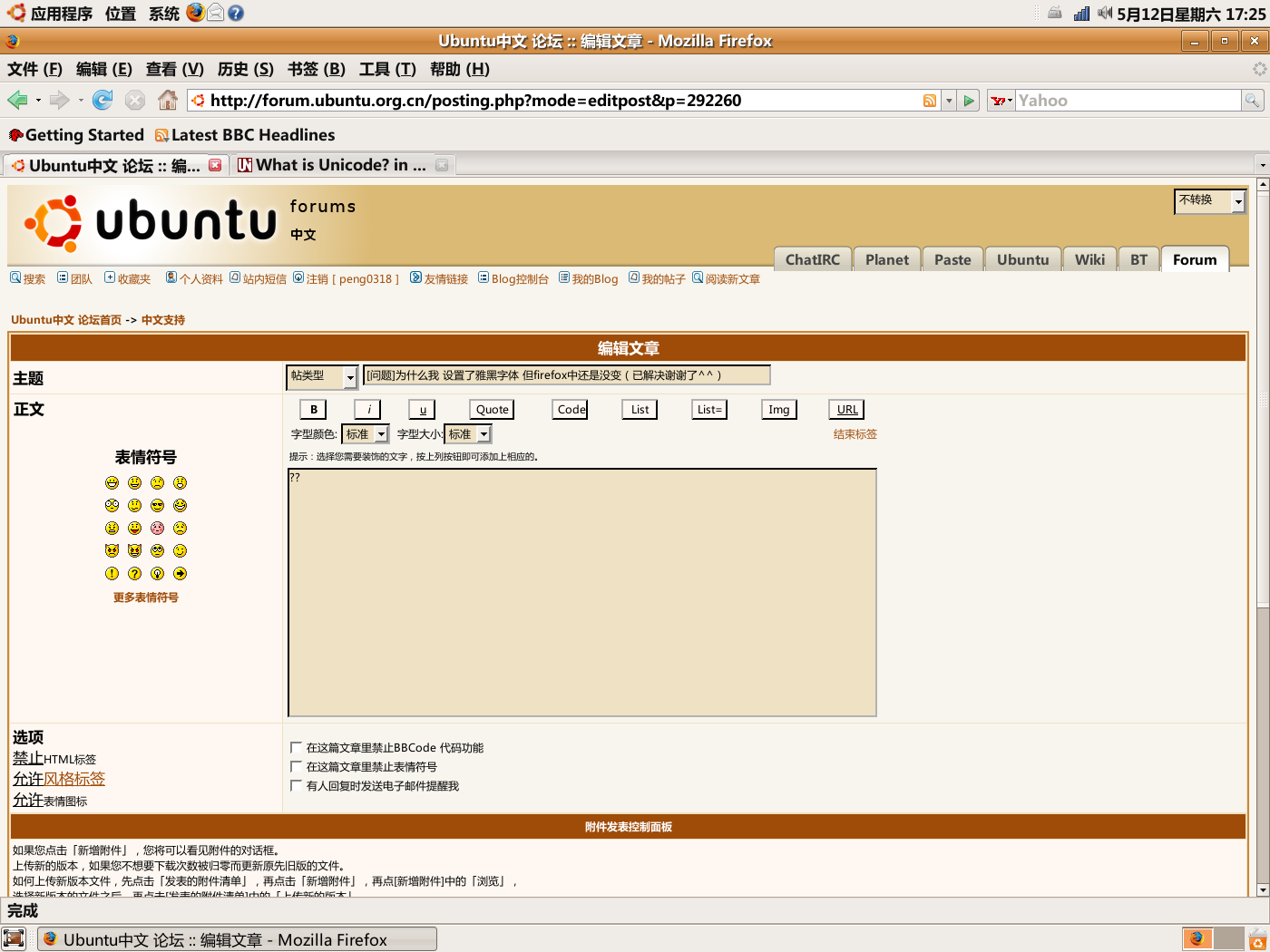Insert the arrow emoticon
This screenshot has height=952, width=1270.
coord(180,574)
